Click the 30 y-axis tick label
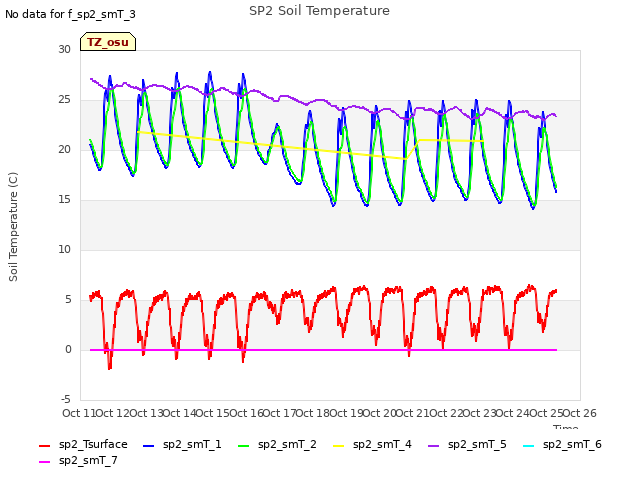 (x=64, y=49)
